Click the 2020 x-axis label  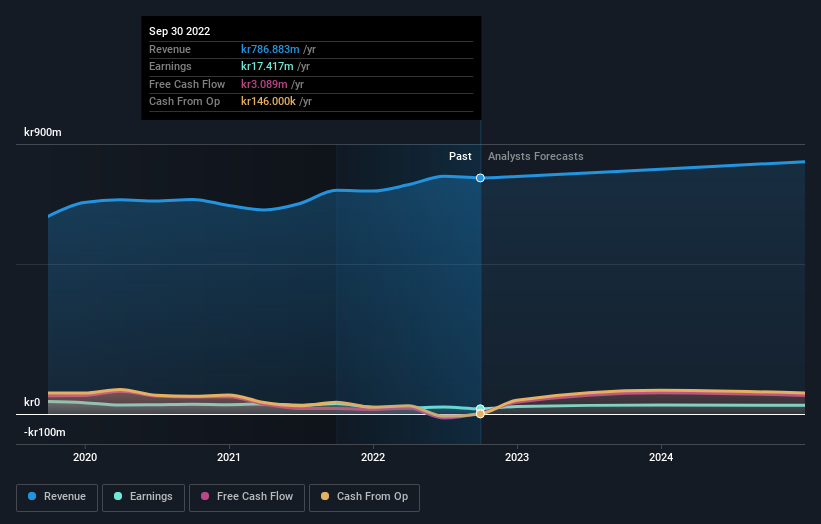85,457
